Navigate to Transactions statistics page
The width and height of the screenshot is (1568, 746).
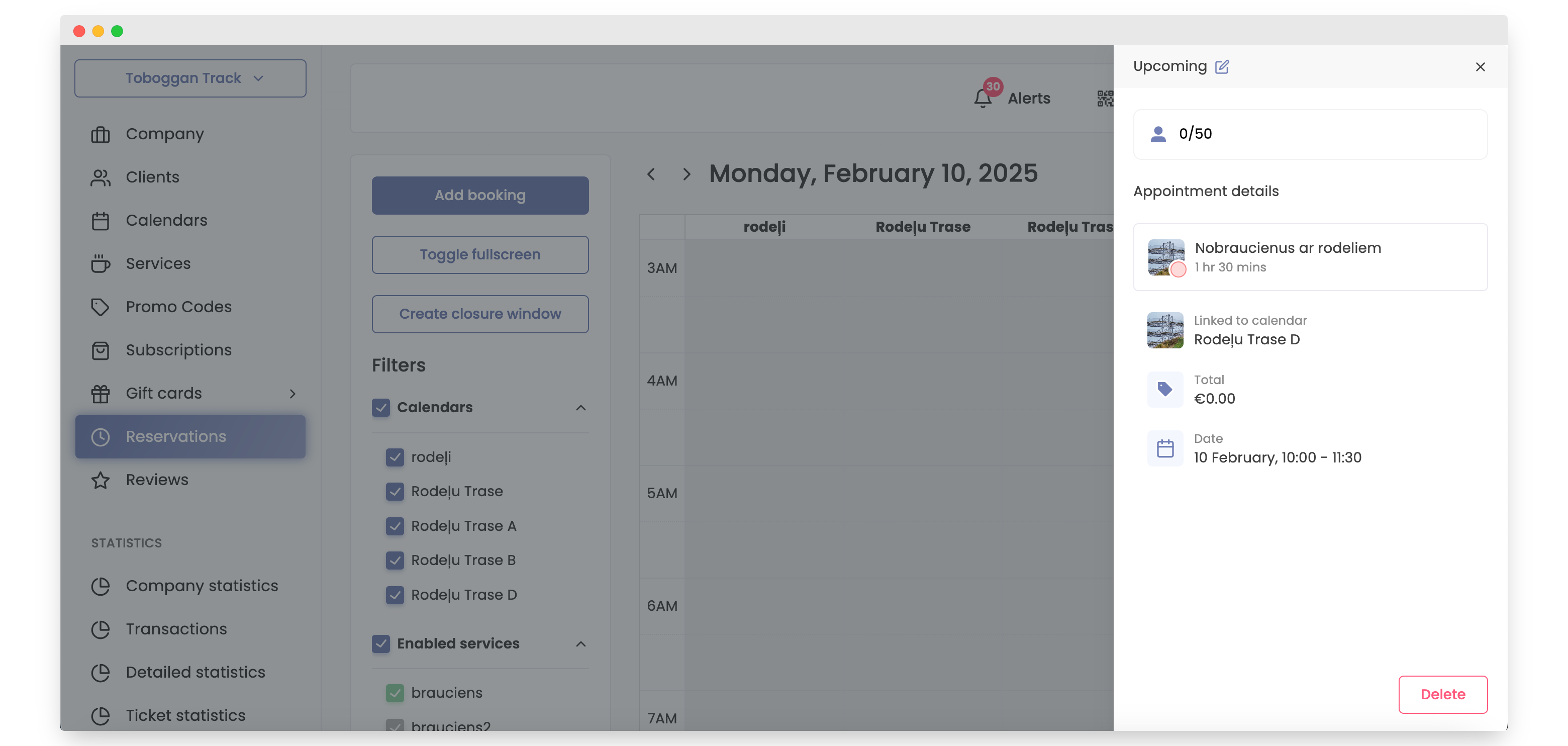[x=176, y=629]
